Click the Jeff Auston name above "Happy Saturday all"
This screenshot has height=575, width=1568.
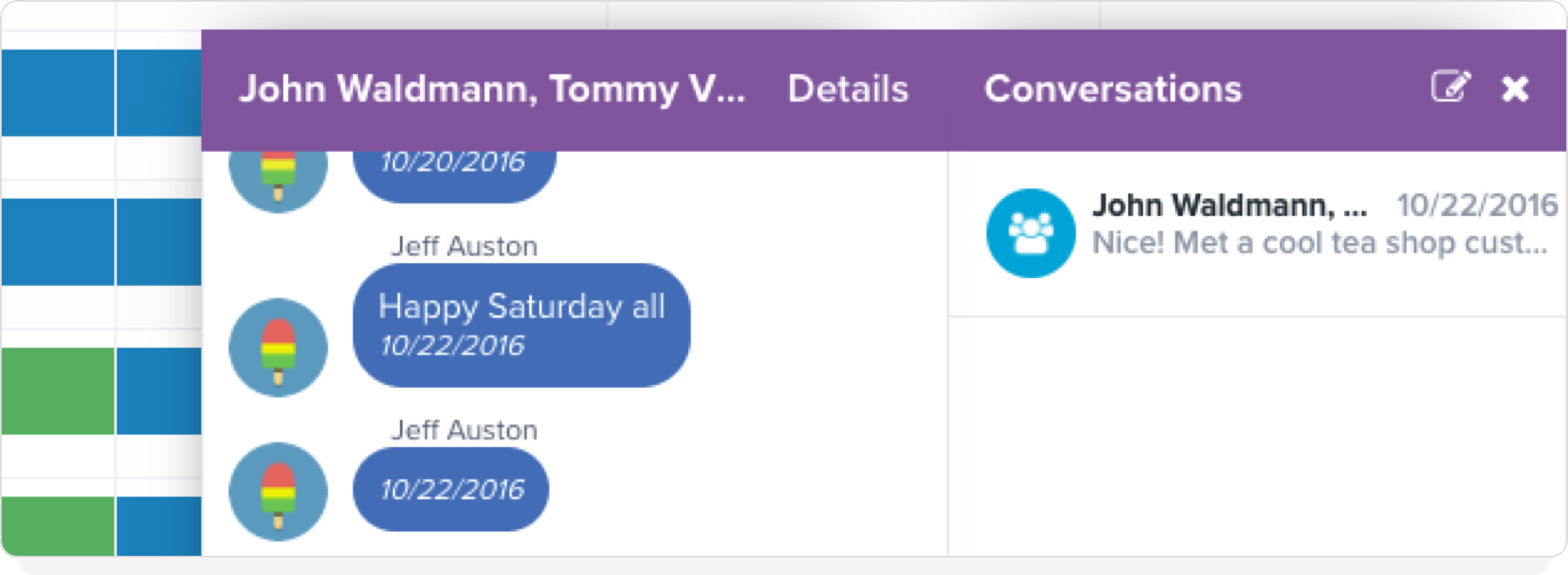[x=463, y=247]
